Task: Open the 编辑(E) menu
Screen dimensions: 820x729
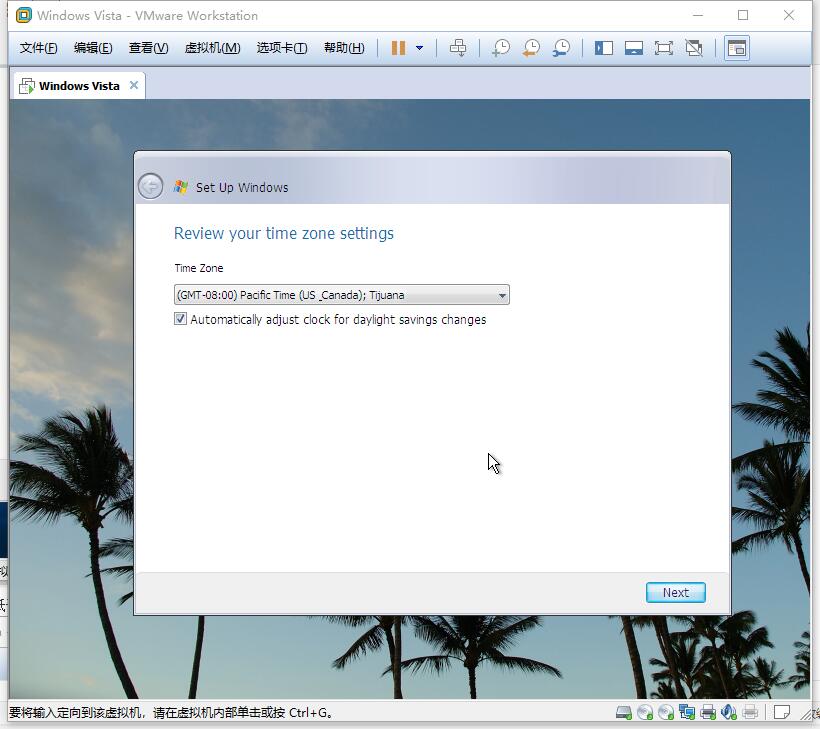Action: tap(93, 48)
